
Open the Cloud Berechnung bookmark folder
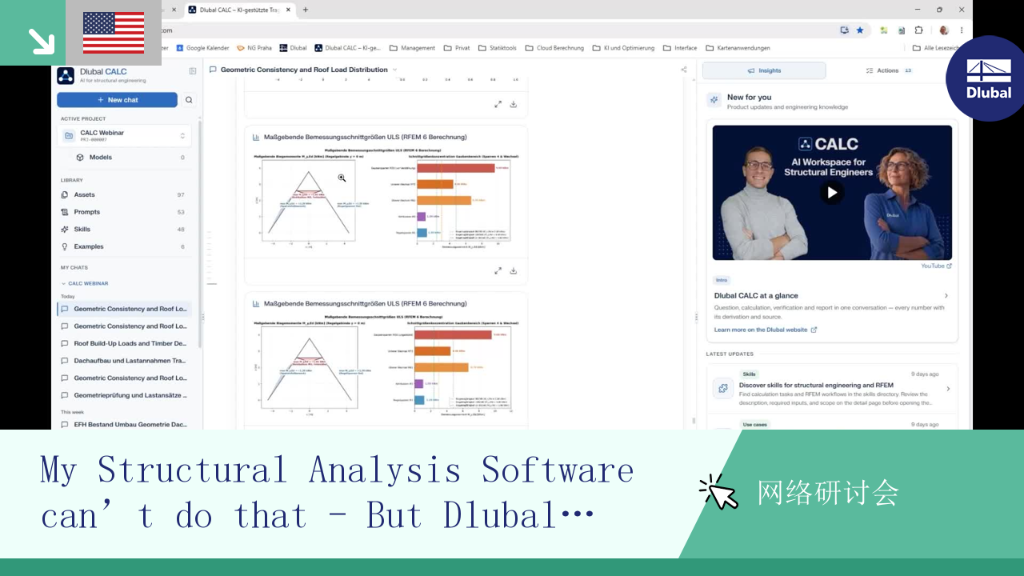(554, 48)
